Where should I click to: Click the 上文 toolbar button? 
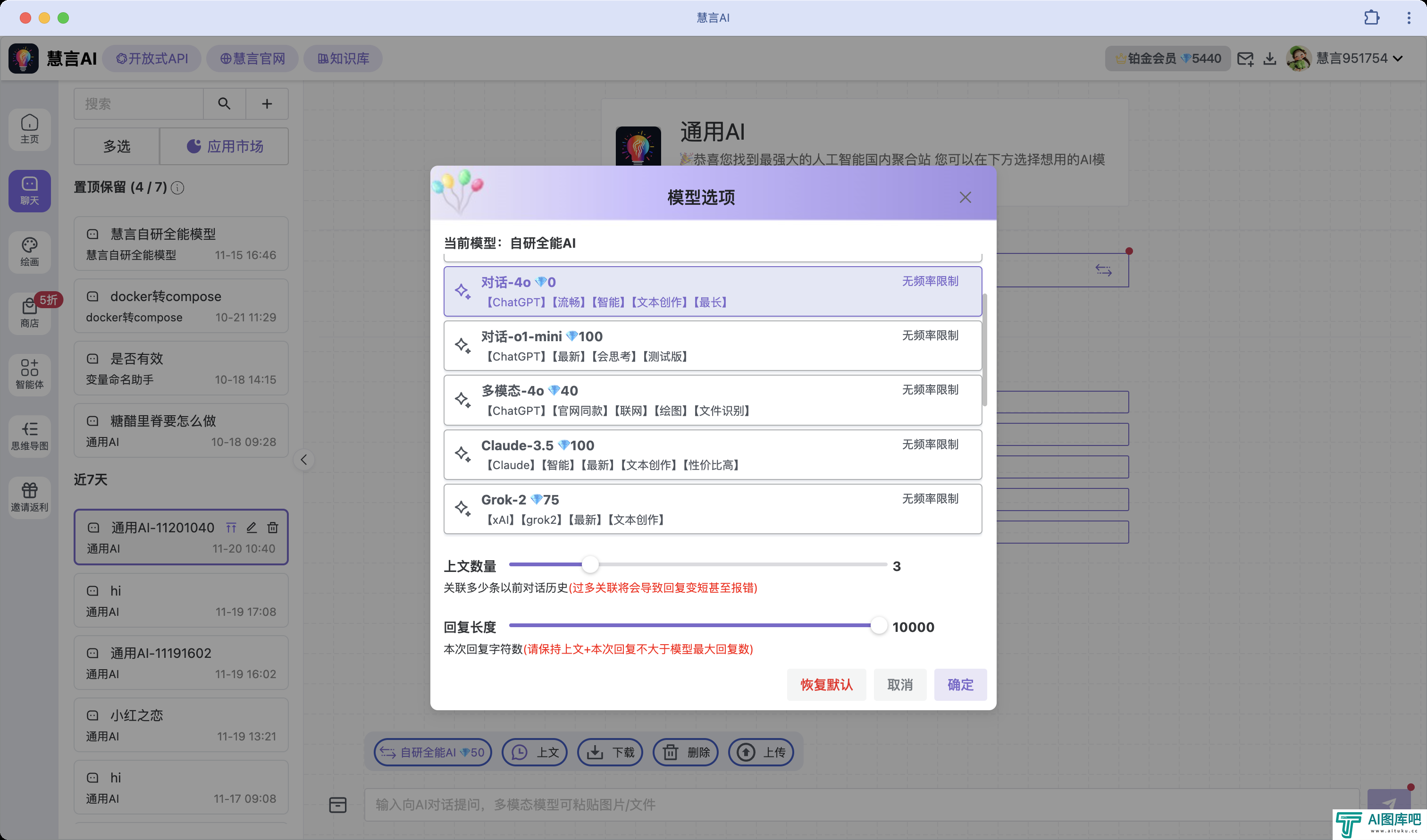tap(535, 752)
